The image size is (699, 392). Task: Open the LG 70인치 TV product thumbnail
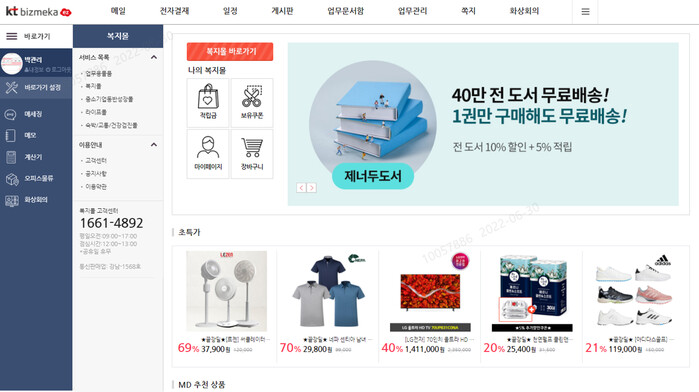click(430, 292)
